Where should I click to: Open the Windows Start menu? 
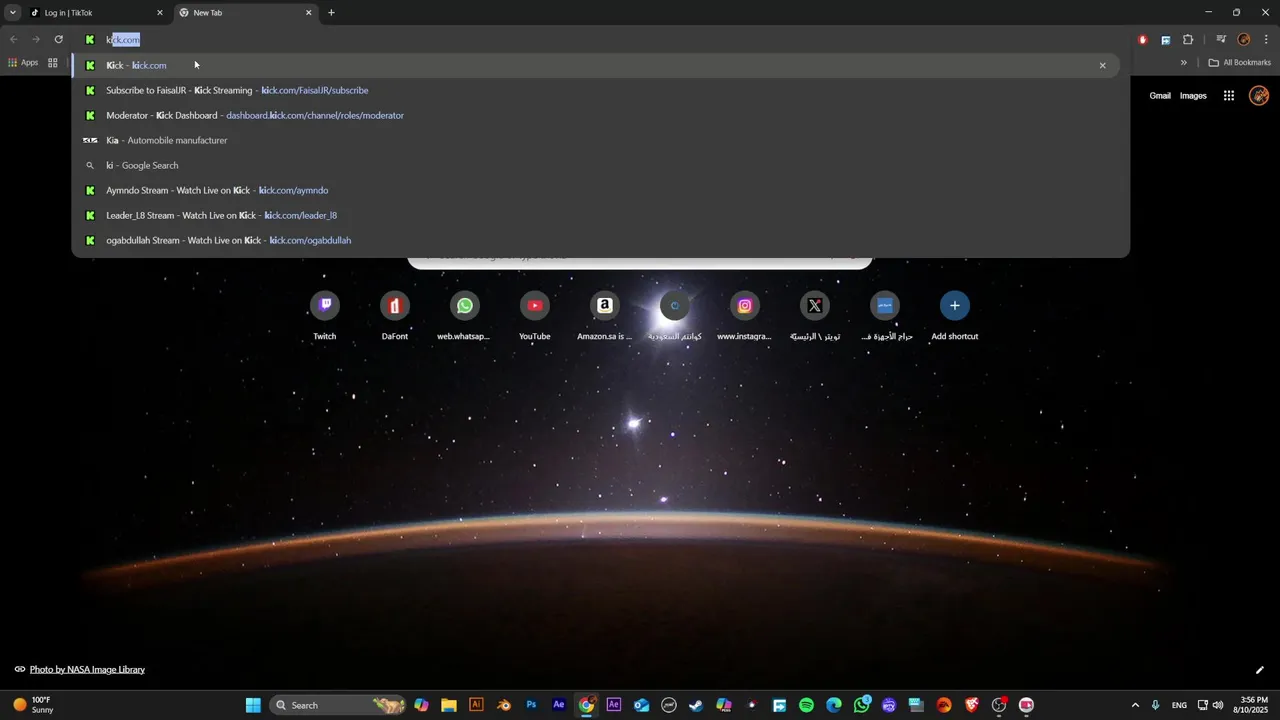[x=253, y=705]
